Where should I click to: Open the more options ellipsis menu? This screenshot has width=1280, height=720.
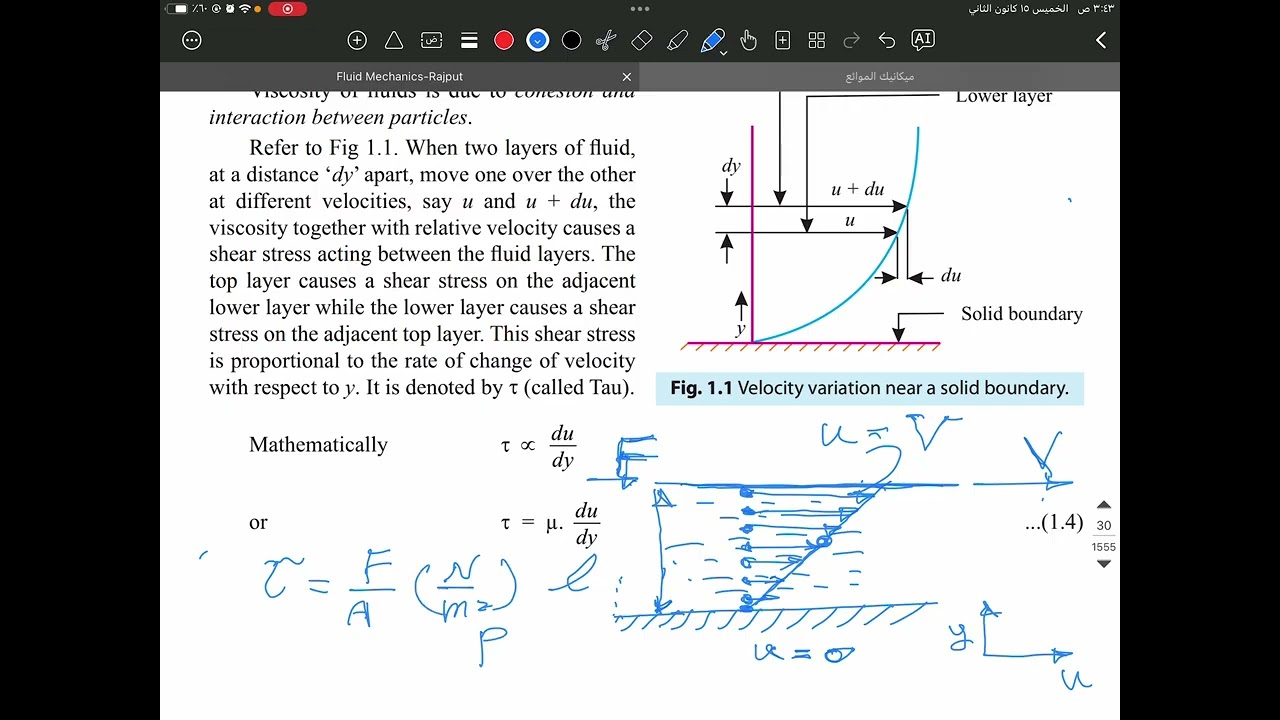(x=192, y=40)
